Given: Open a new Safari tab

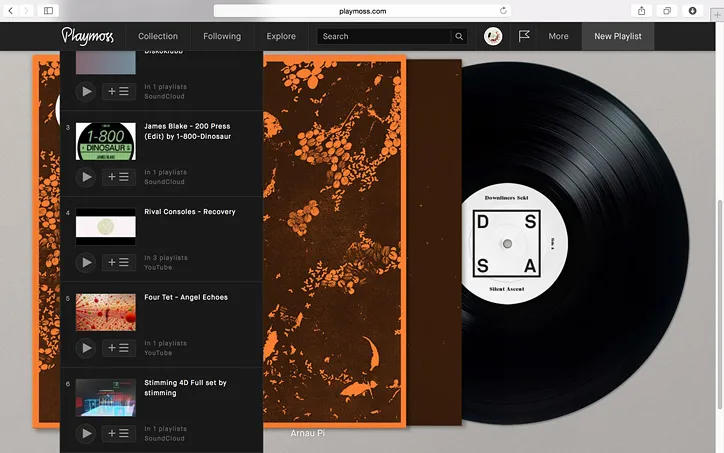Looking at the screenshot, I should [x=717, y=15].
